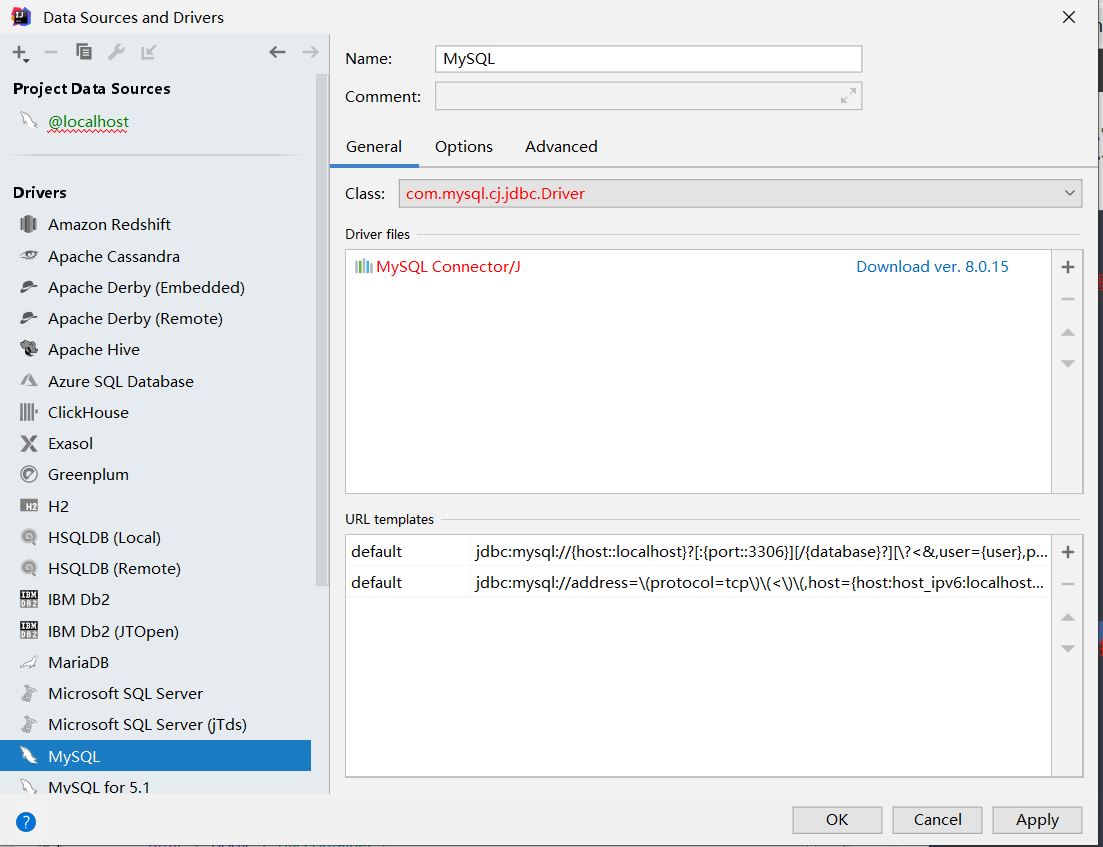Image resolution: width=1103 pixels, height=847 pixels.
Task: Add a URL template with plus
Action: tap(1067, 552)
